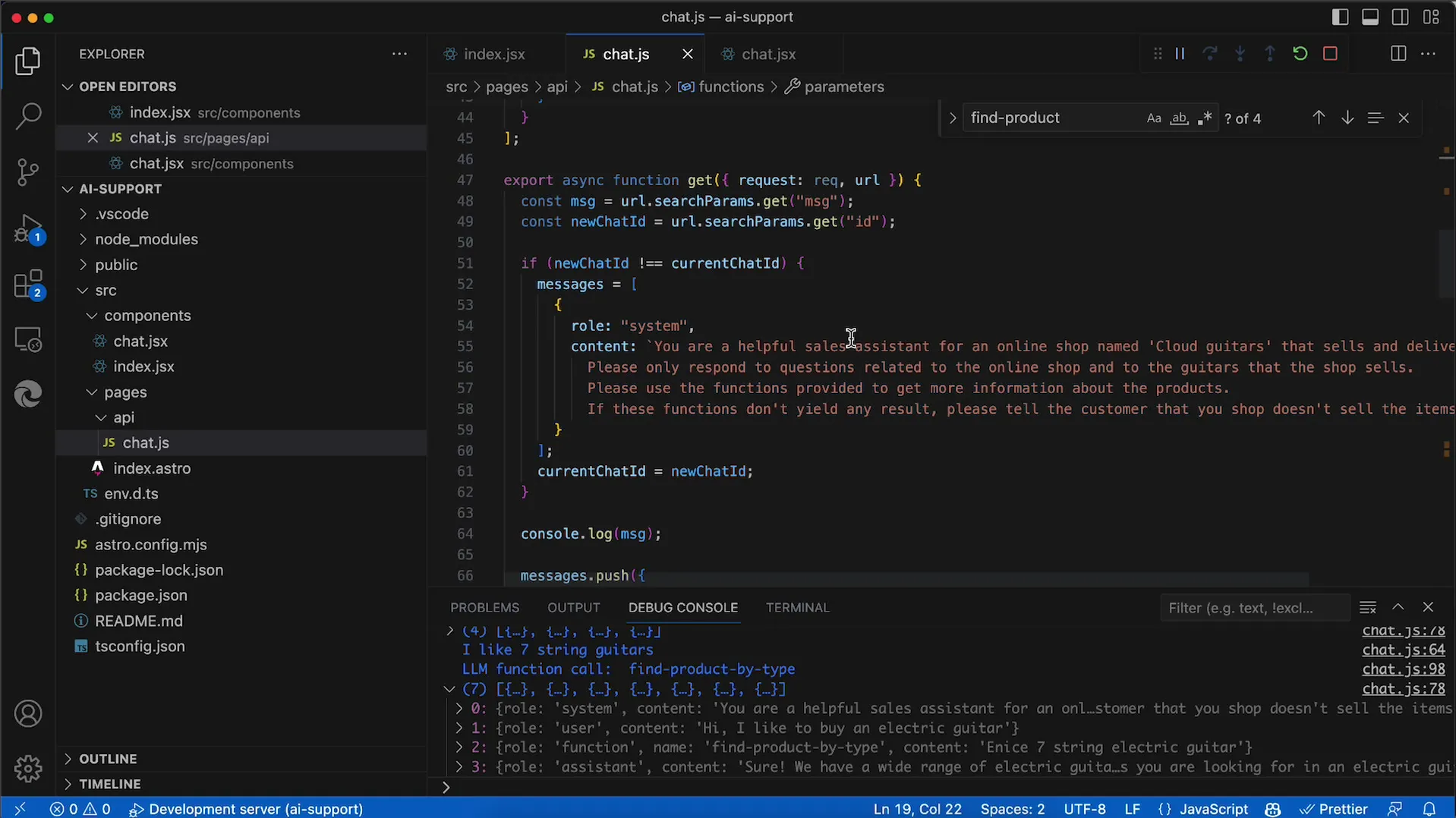This screenshot has width=1456, height=818.
Task: Maximize the bottom panel
Action: 1398,608
